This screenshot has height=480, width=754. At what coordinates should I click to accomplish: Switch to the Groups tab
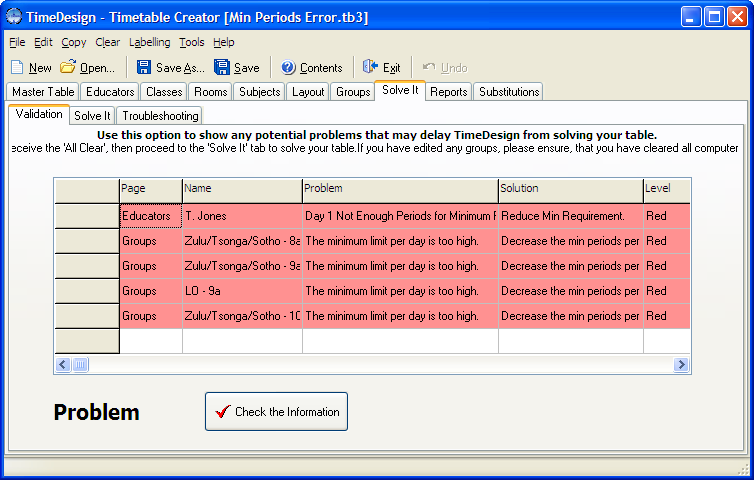tap(353, 91)
